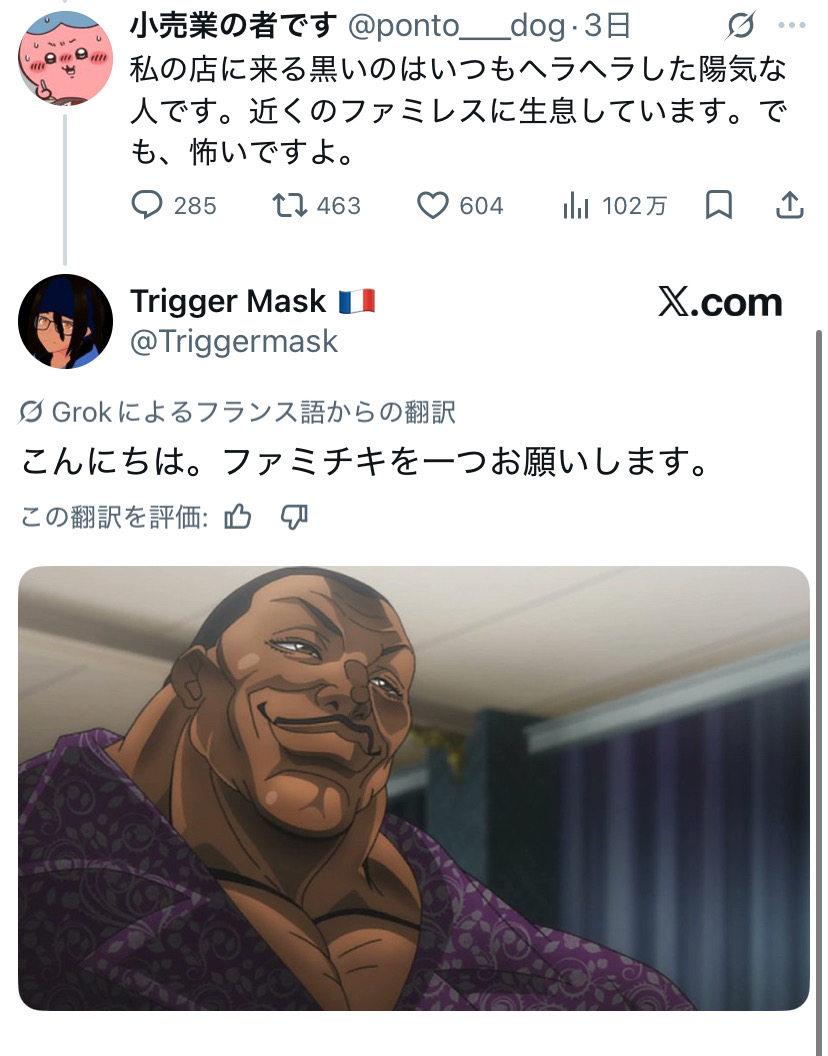828x1056 pixels.
Task: Bookmark the 小売業の者です tweet
Action: click(x=719, y=205)
